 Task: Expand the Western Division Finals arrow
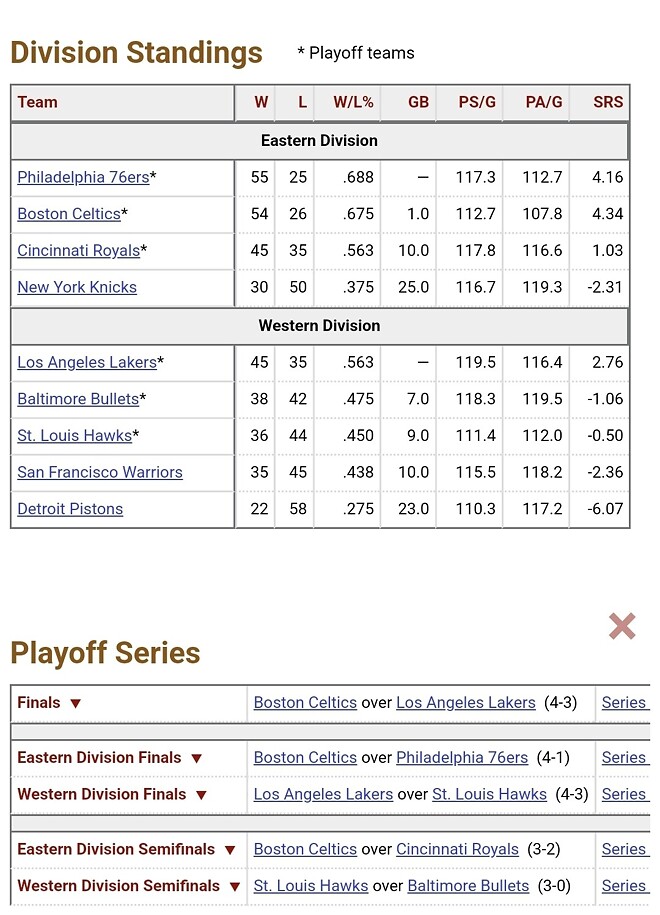coord(201,795)
